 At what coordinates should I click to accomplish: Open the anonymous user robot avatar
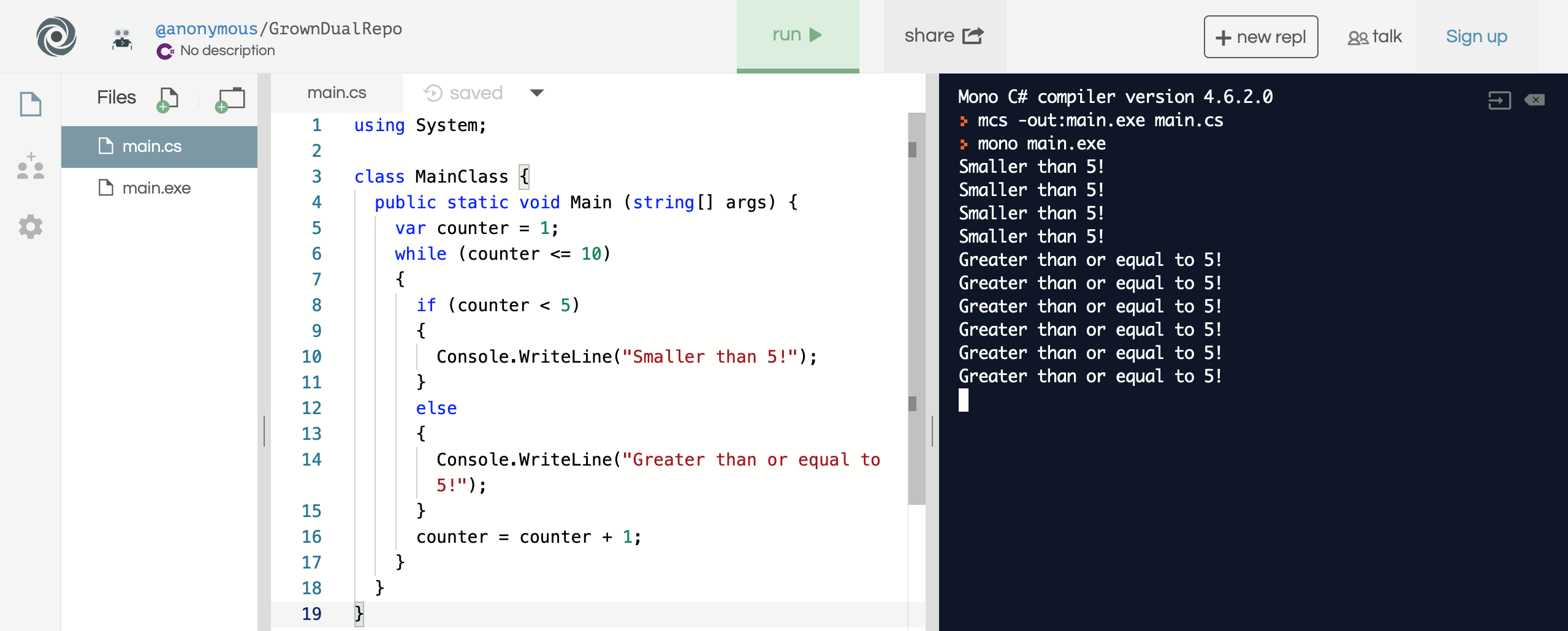123,39
